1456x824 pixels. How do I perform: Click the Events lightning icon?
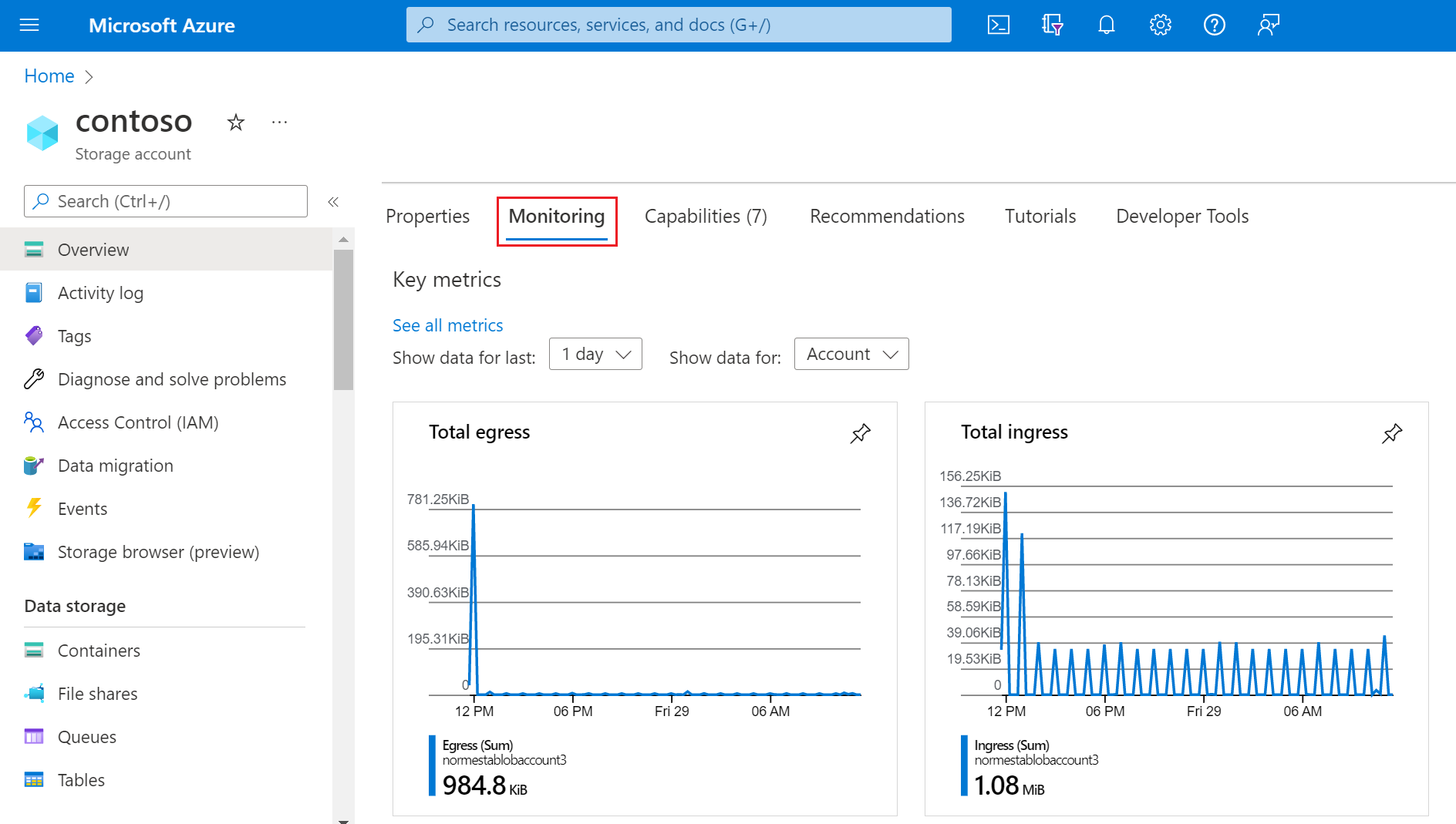[x=34, y=507]
